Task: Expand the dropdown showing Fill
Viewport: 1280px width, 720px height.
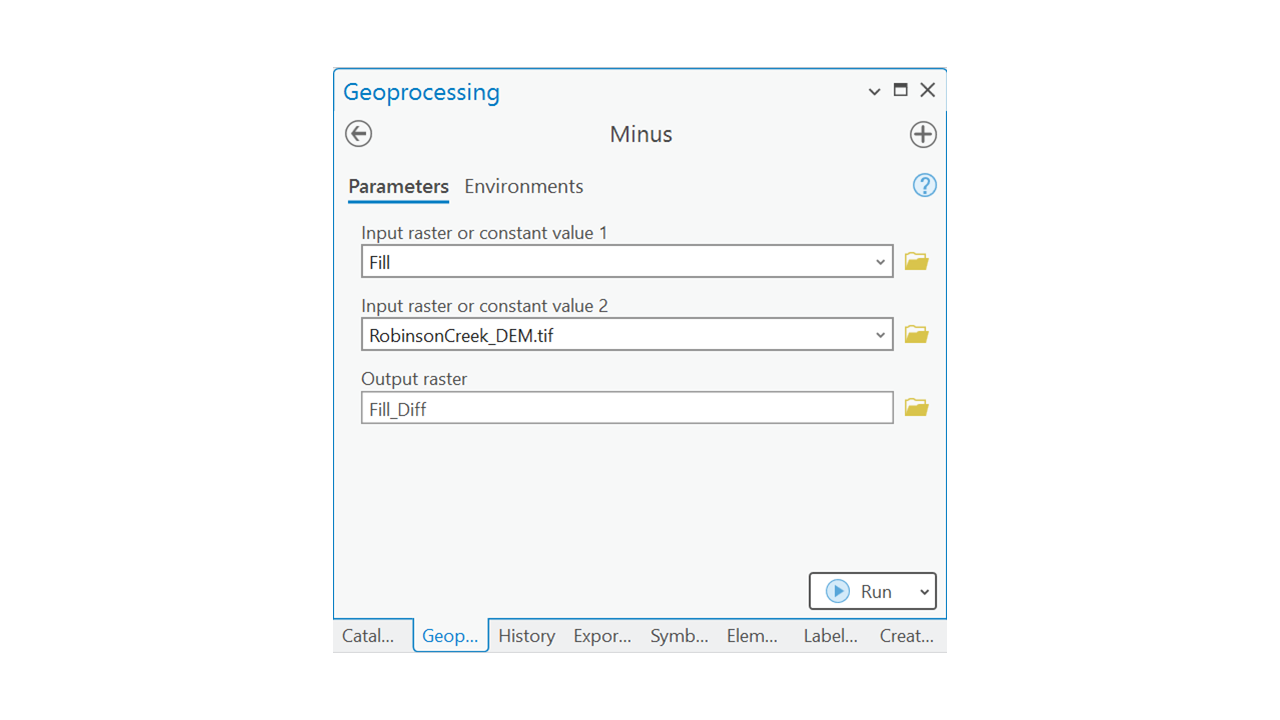Action: point(880,262)
